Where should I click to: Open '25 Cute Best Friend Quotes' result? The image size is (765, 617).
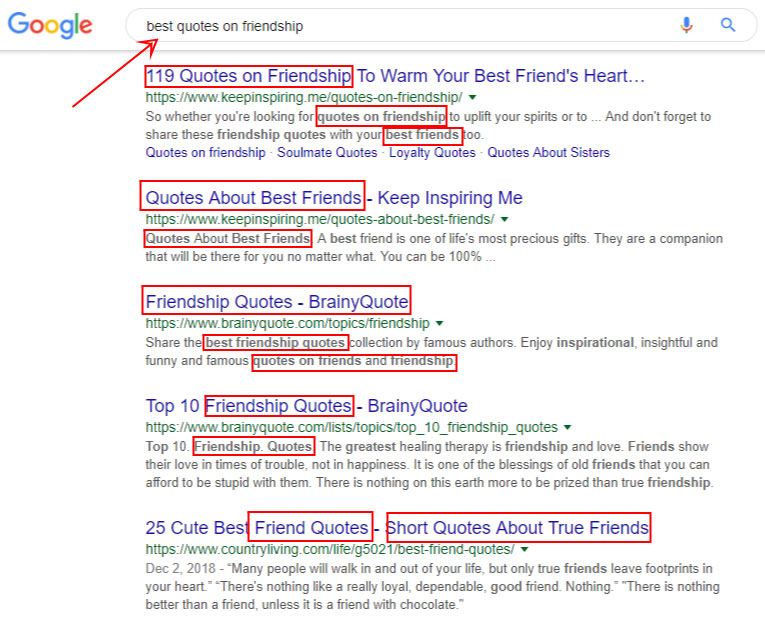click(397, 528)
